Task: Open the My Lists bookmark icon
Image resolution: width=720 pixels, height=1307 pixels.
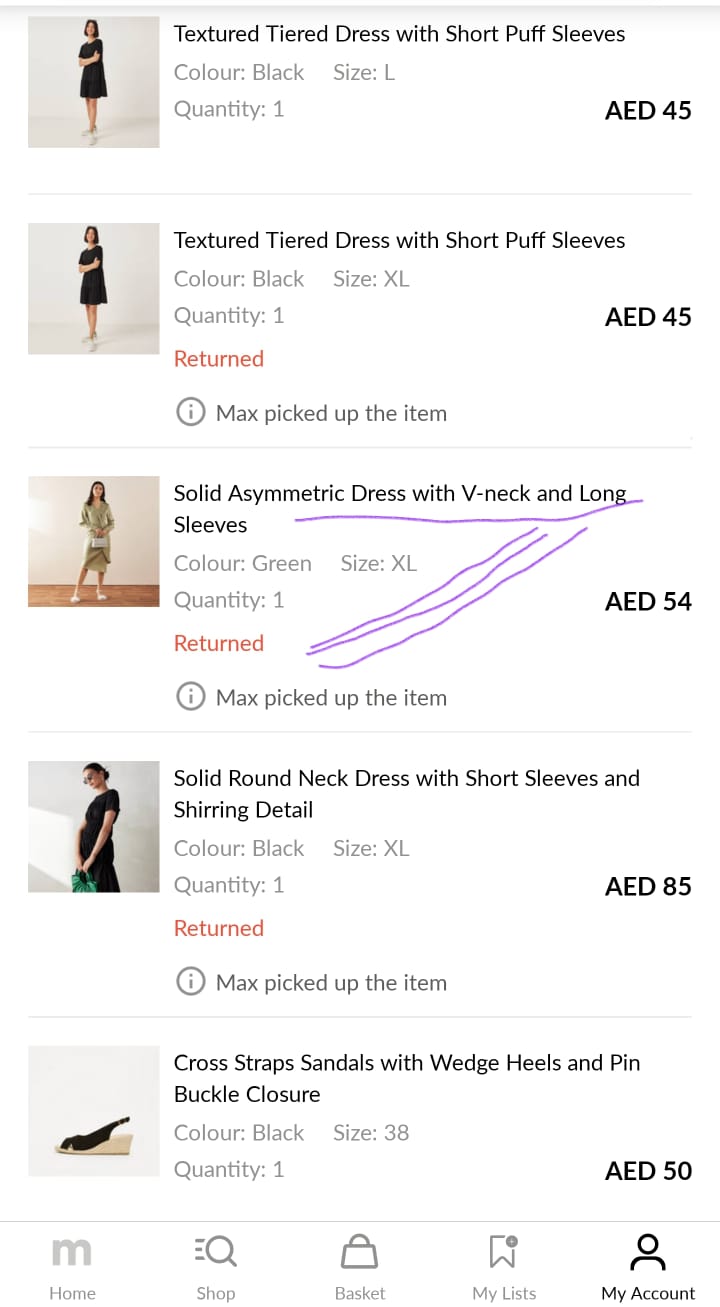Action: point(504,1252)
